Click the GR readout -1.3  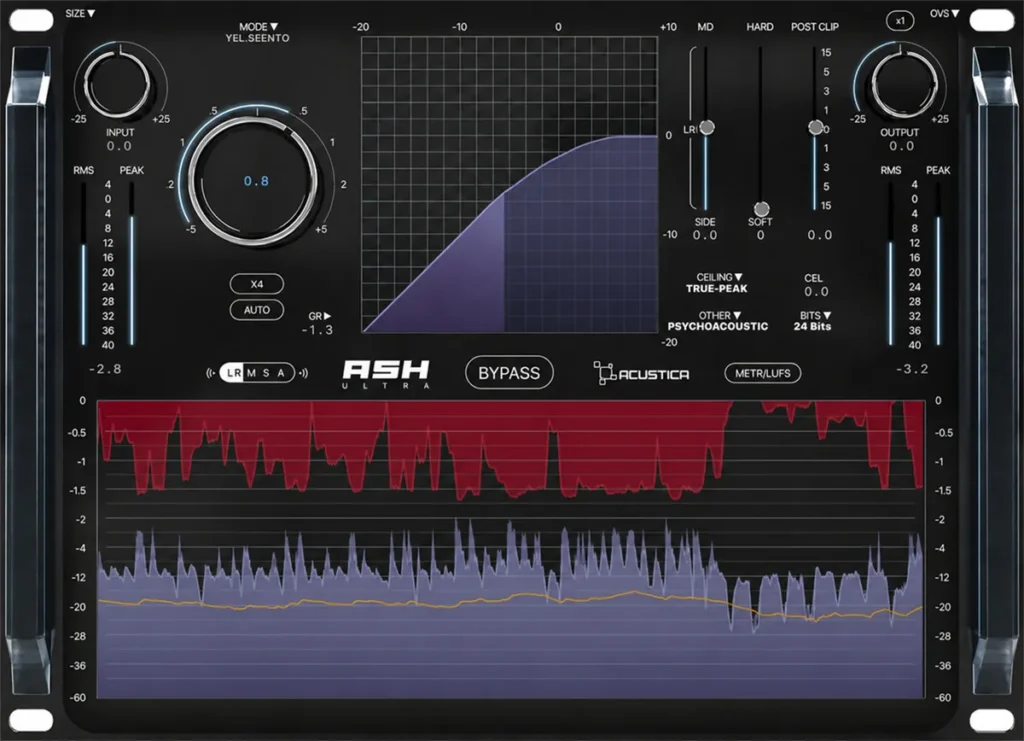coord(317,330)
